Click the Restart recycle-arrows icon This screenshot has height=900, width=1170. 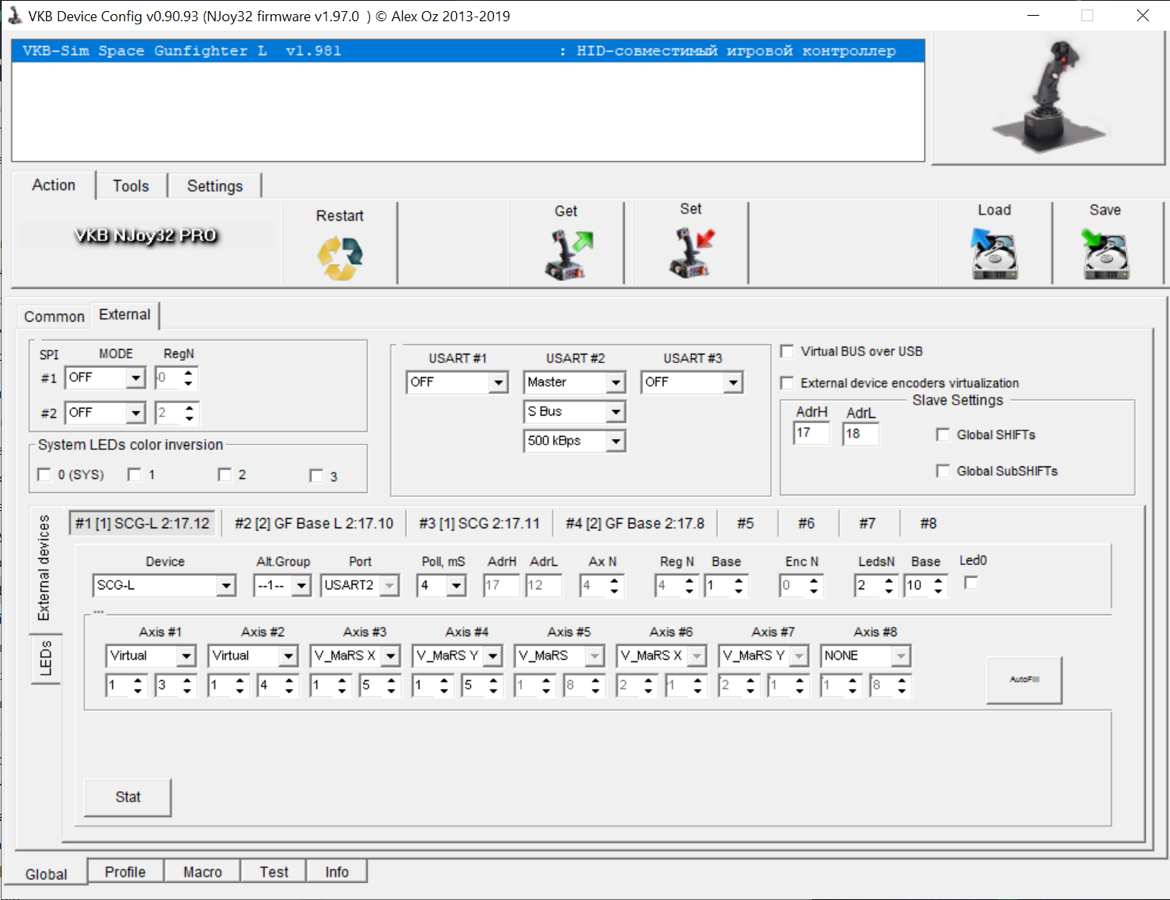point(340,257)
